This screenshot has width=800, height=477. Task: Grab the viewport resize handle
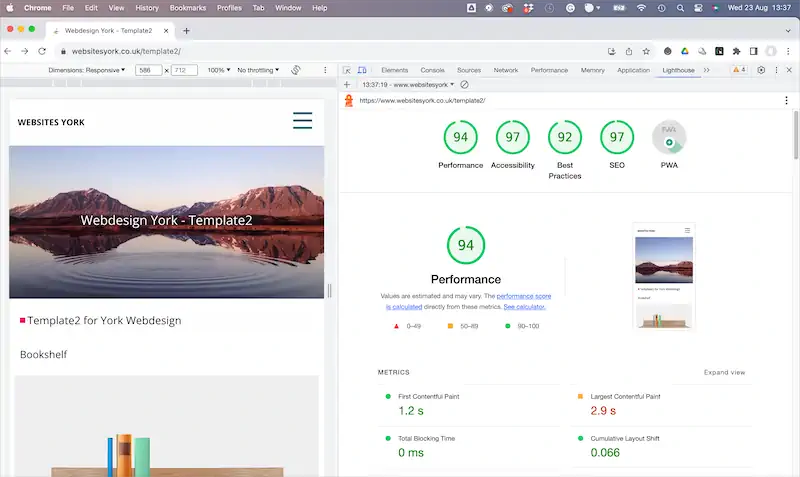330,290
